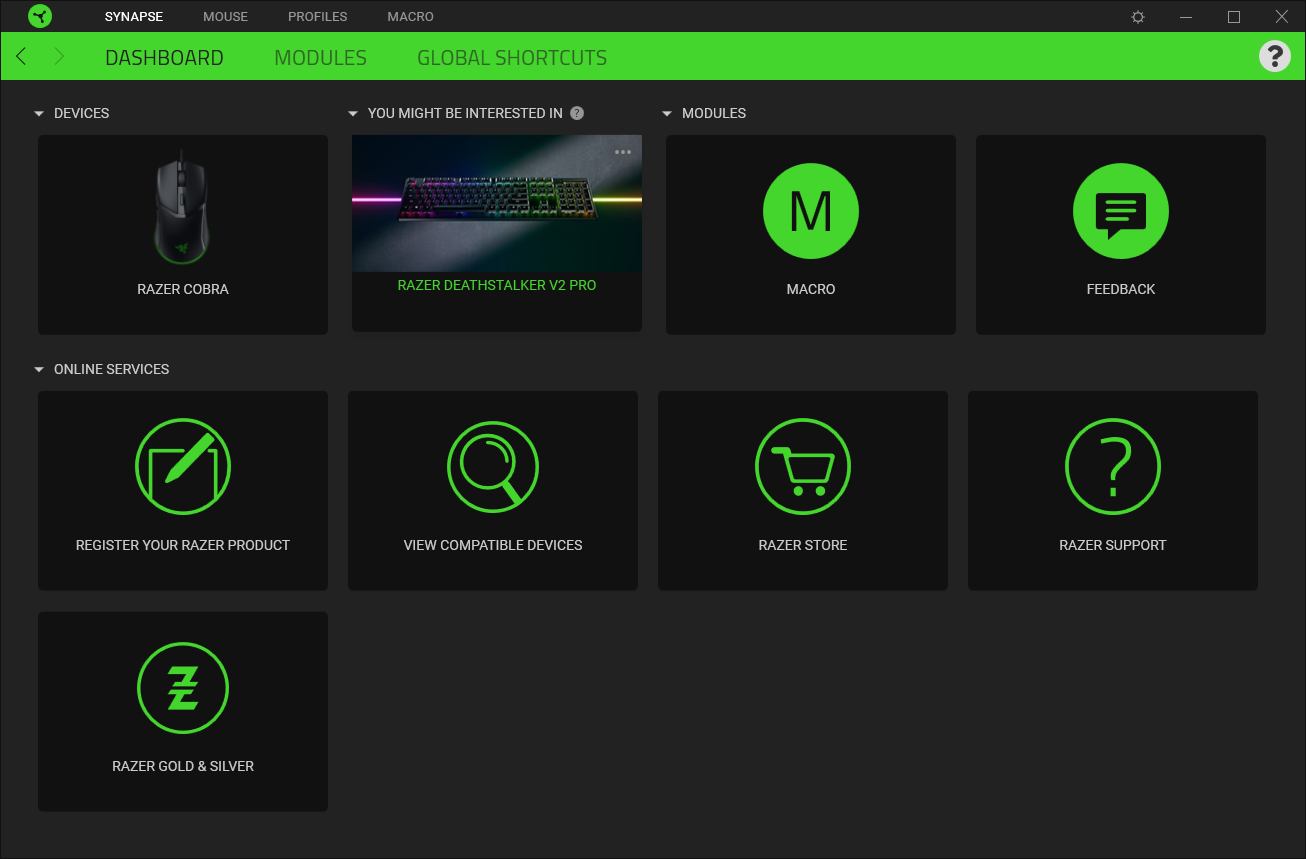Go back with the left arrow
This screenshot has width=1306, height=859.
point(21,57)
